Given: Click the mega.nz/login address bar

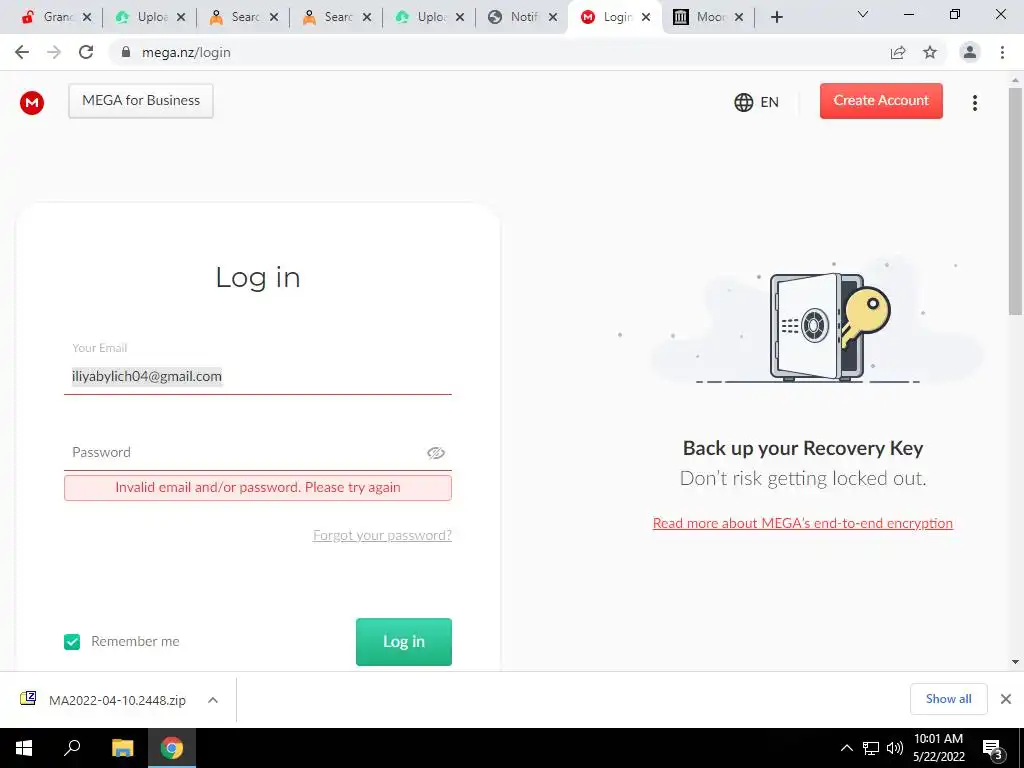Looking at the screenshot, I should click(496, 52).
